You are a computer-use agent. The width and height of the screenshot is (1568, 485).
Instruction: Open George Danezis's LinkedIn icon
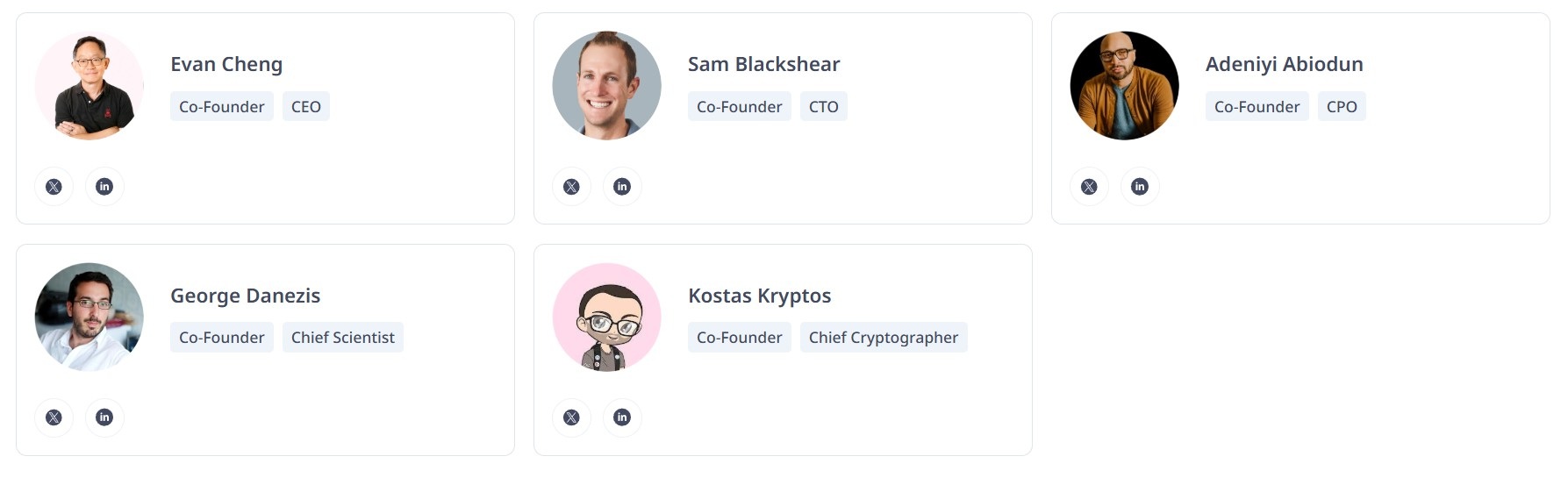pyautogui.click(x=104, y=417)
